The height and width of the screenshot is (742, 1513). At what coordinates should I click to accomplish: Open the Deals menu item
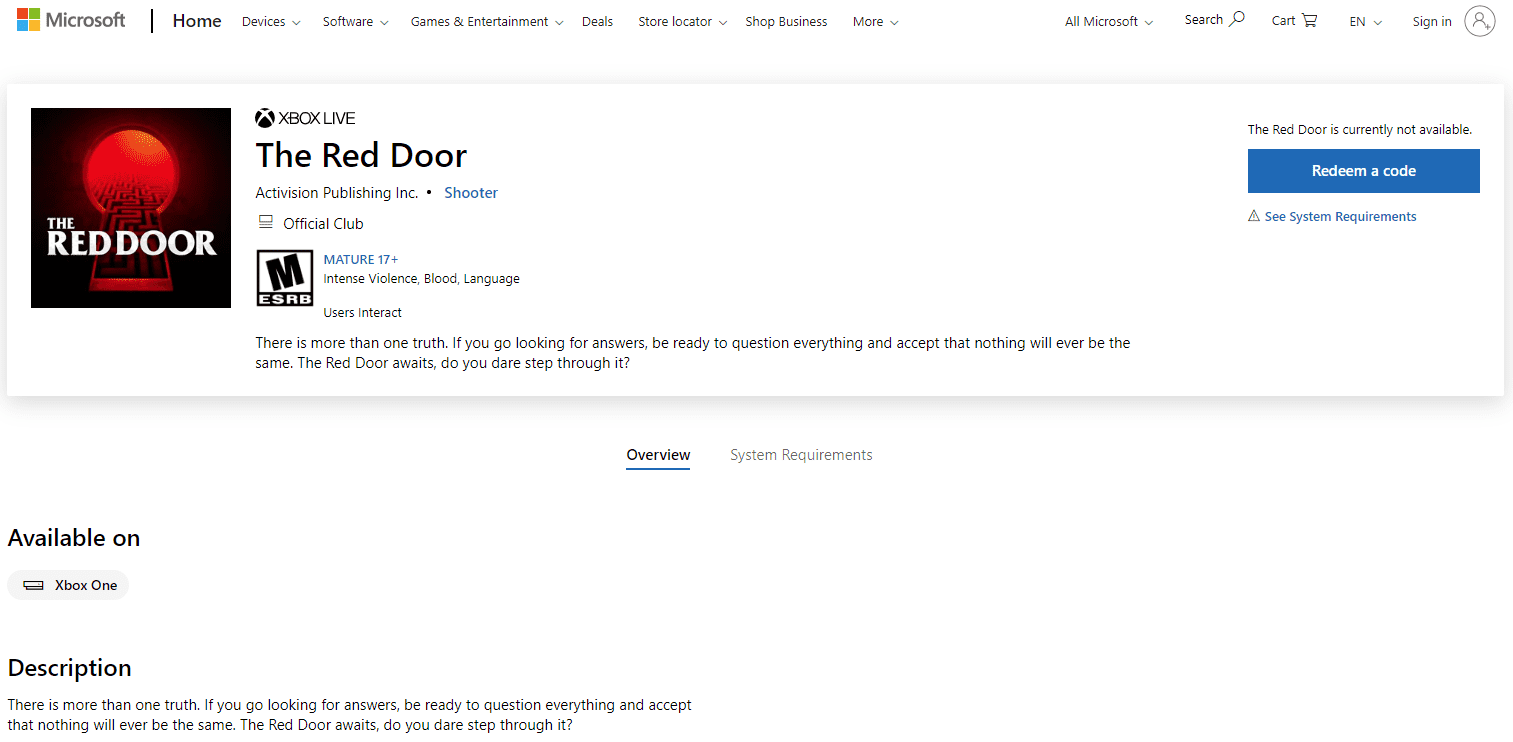[x=597, y=22]
